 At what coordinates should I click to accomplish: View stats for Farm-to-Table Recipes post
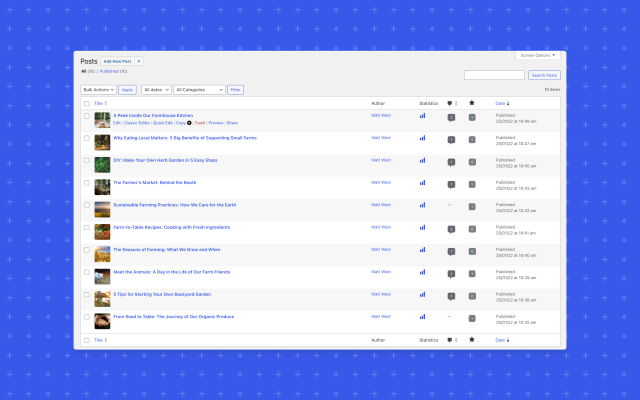click(422, 228)
